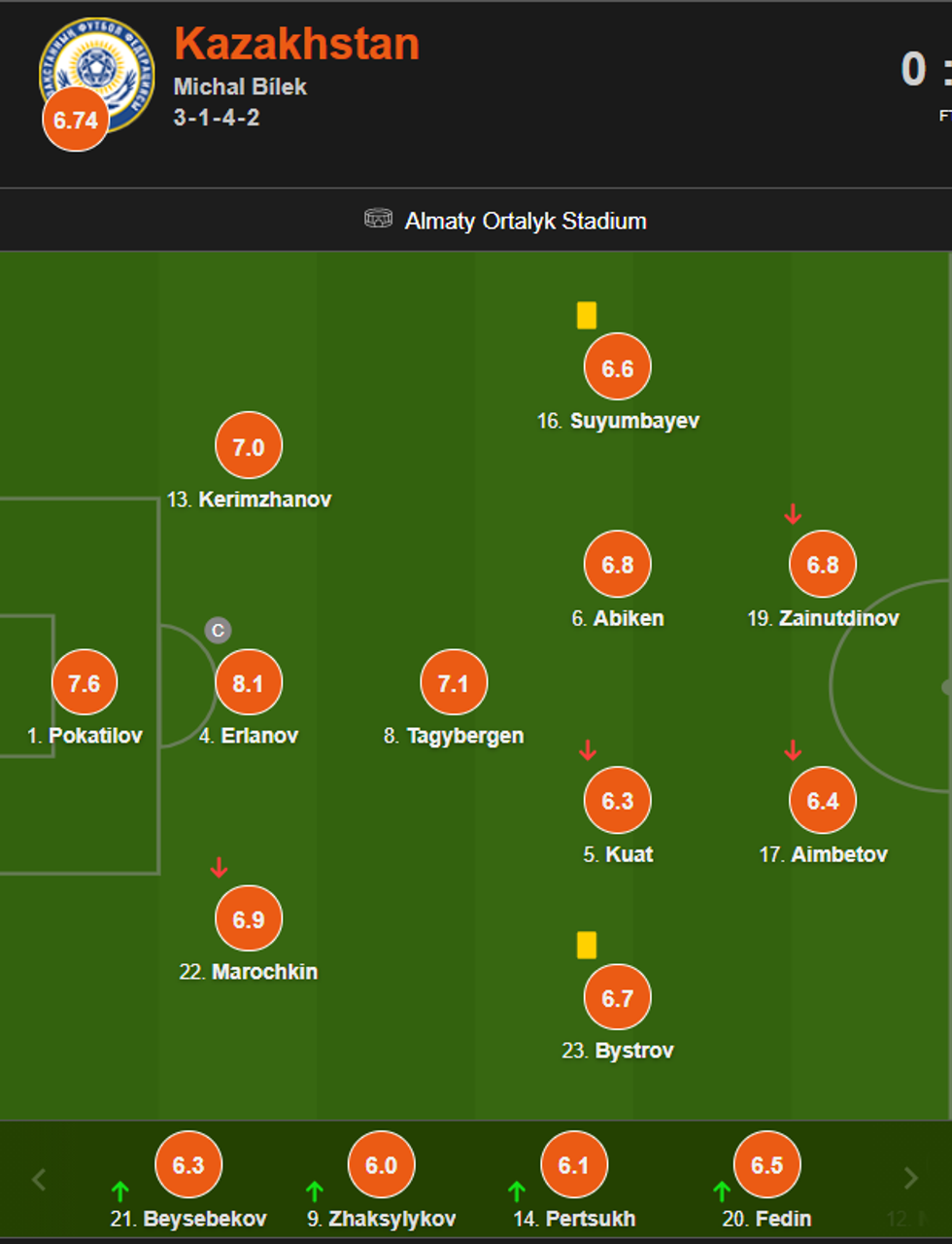Click the green sub-in arrow beside Beysebekov
Screen dimensions: 952x1244
click(120, 1192)
